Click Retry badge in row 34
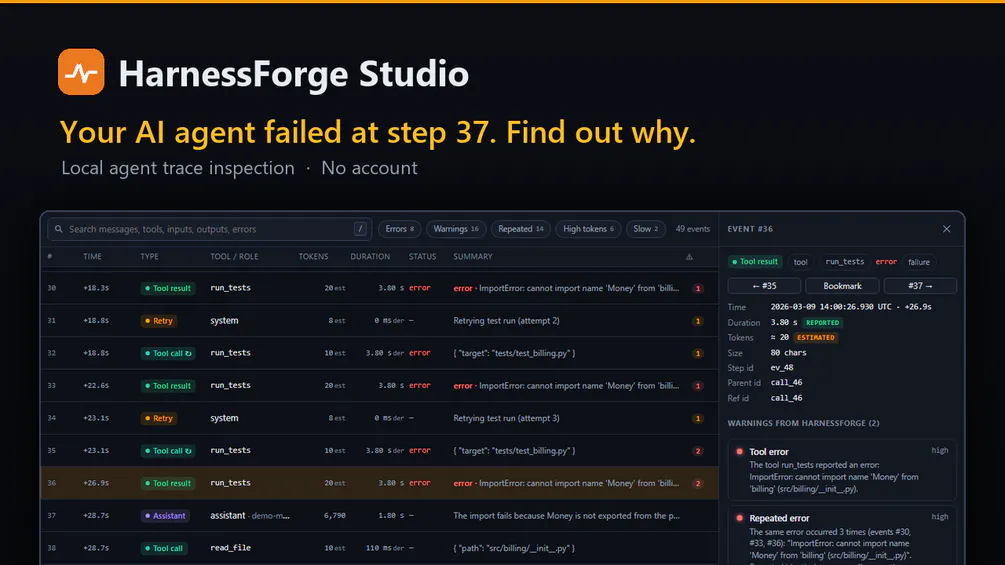Screen dimensions: 1005x565 pos(159,418)
